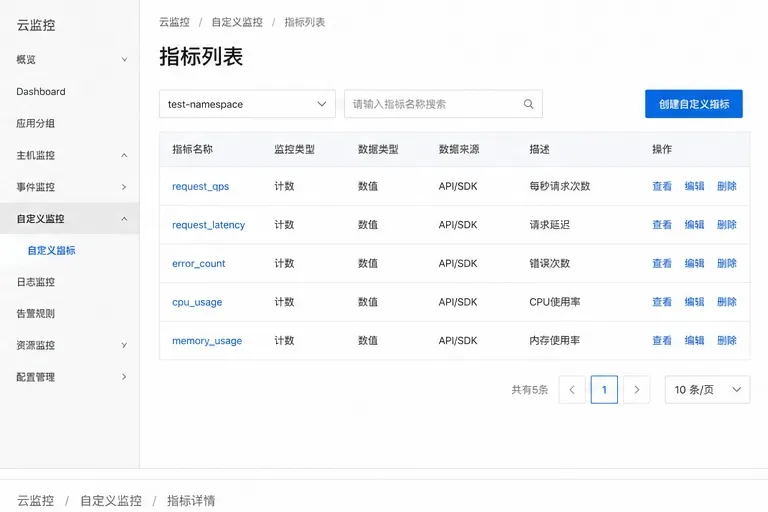Image resolution: width=768 pixels, height=512 pixels.
Task: Click the 指标名称 column header
Action: coord(192,149)
